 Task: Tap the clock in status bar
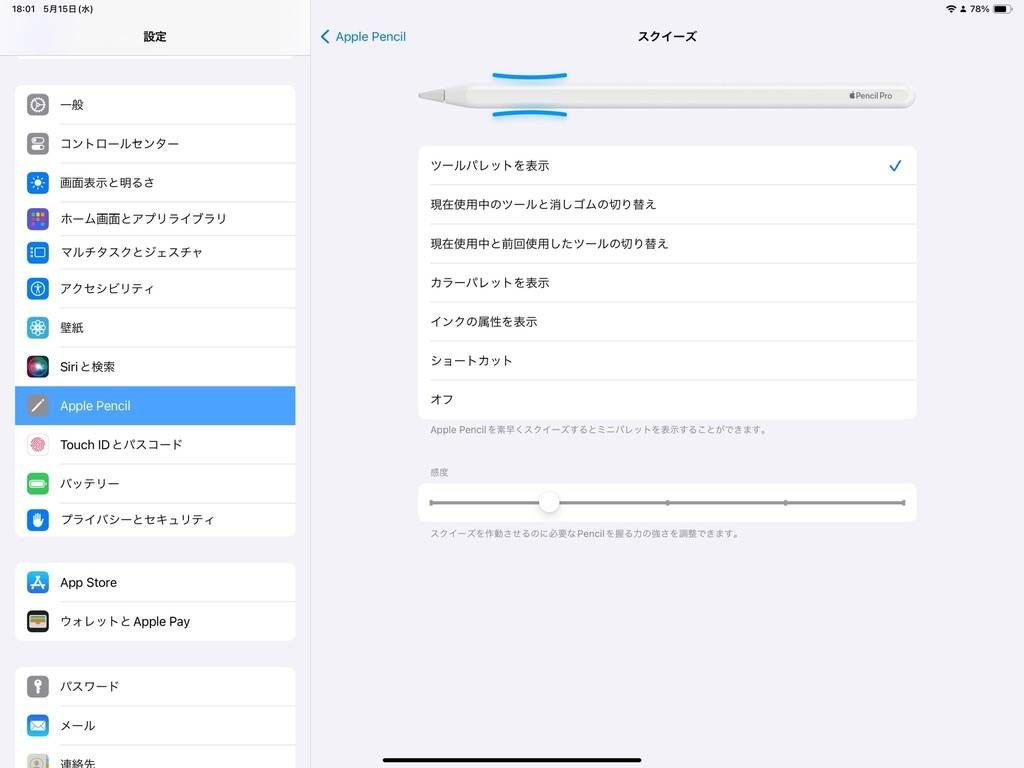[x=24, y=9]
